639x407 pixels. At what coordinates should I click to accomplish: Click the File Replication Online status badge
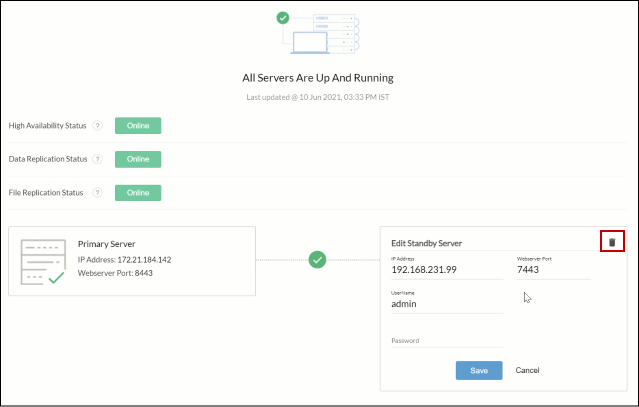click(x=138, y=192)
